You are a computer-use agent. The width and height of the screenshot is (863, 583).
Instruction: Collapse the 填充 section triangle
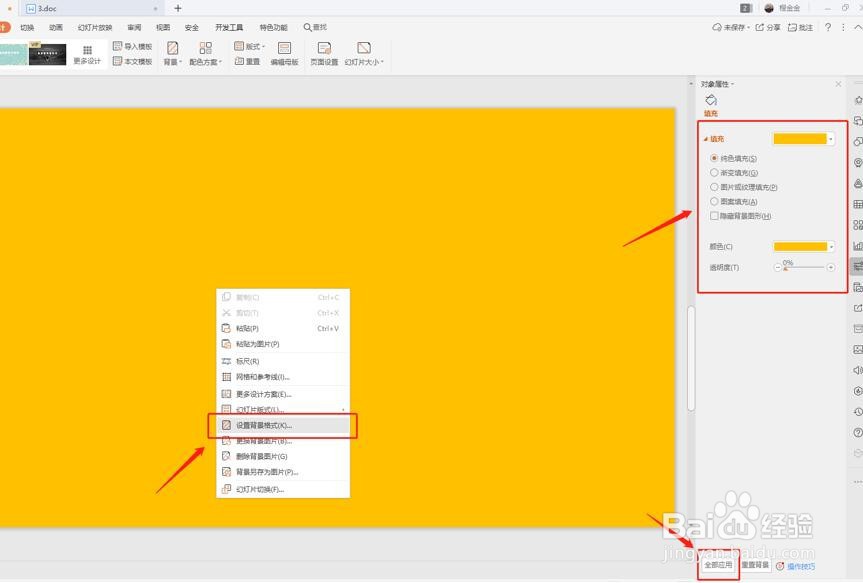(x=706, y=139)
